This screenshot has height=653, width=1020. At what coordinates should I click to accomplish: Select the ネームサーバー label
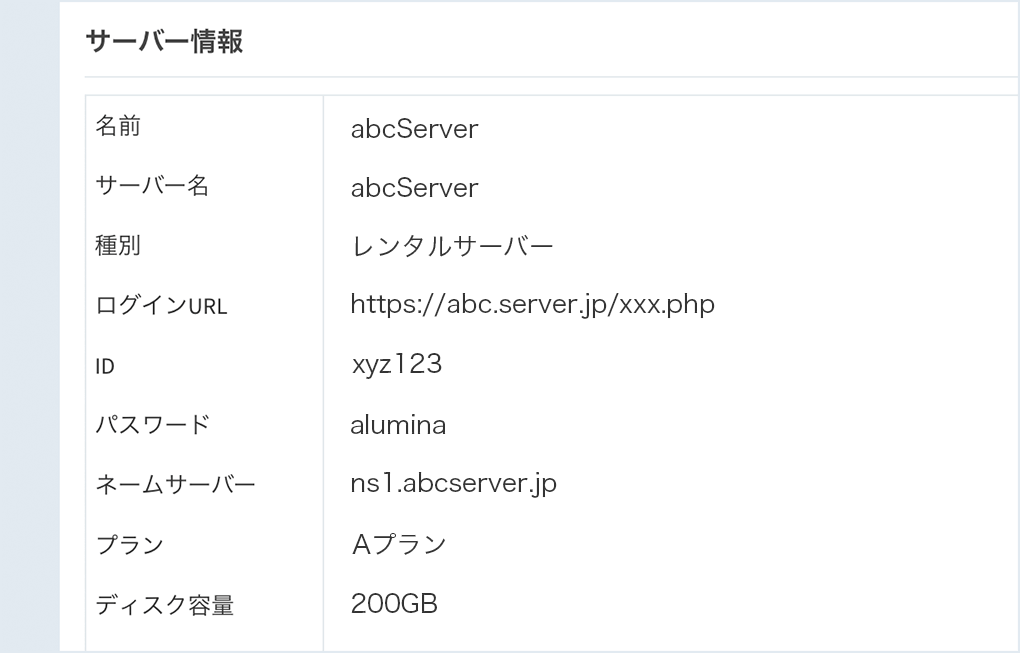pyautogui.click(x=175, y=485)
